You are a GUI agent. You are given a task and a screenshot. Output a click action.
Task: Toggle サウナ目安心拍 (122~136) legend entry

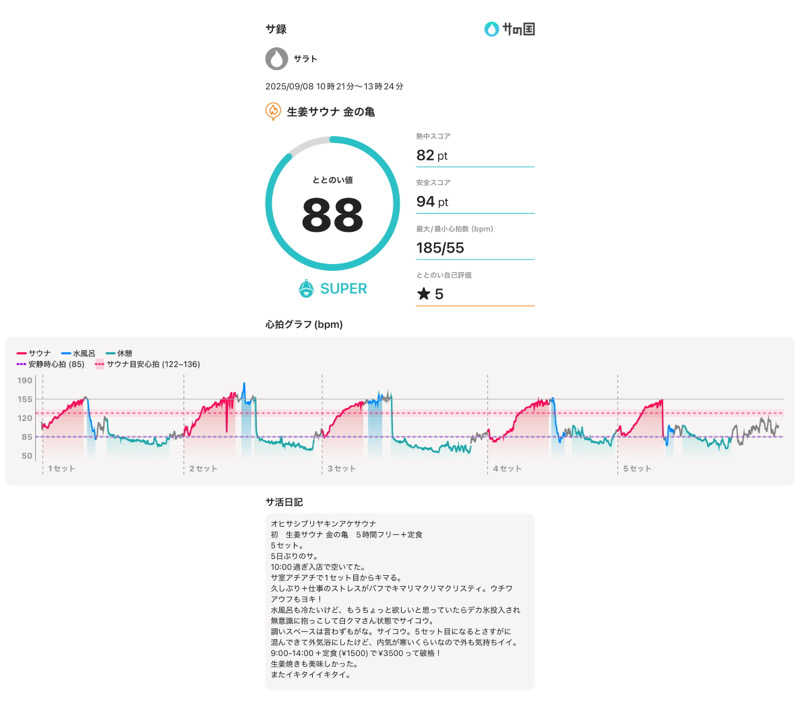[x=147, y=364]
